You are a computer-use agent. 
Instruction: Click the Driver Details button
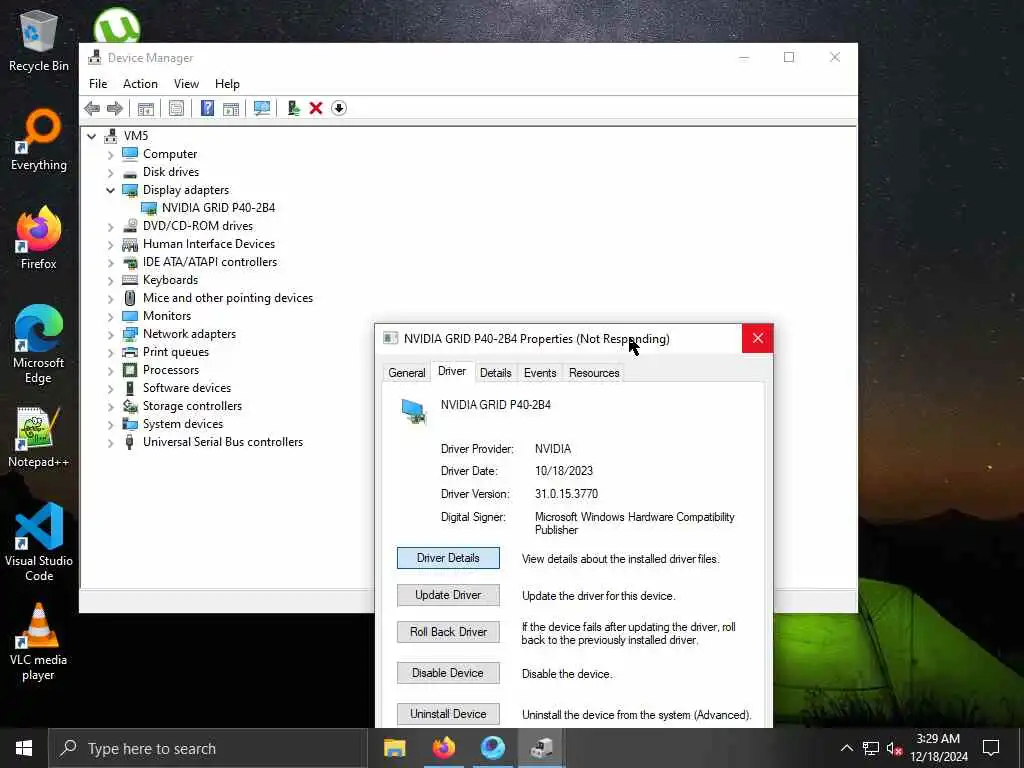click(448, 558)
